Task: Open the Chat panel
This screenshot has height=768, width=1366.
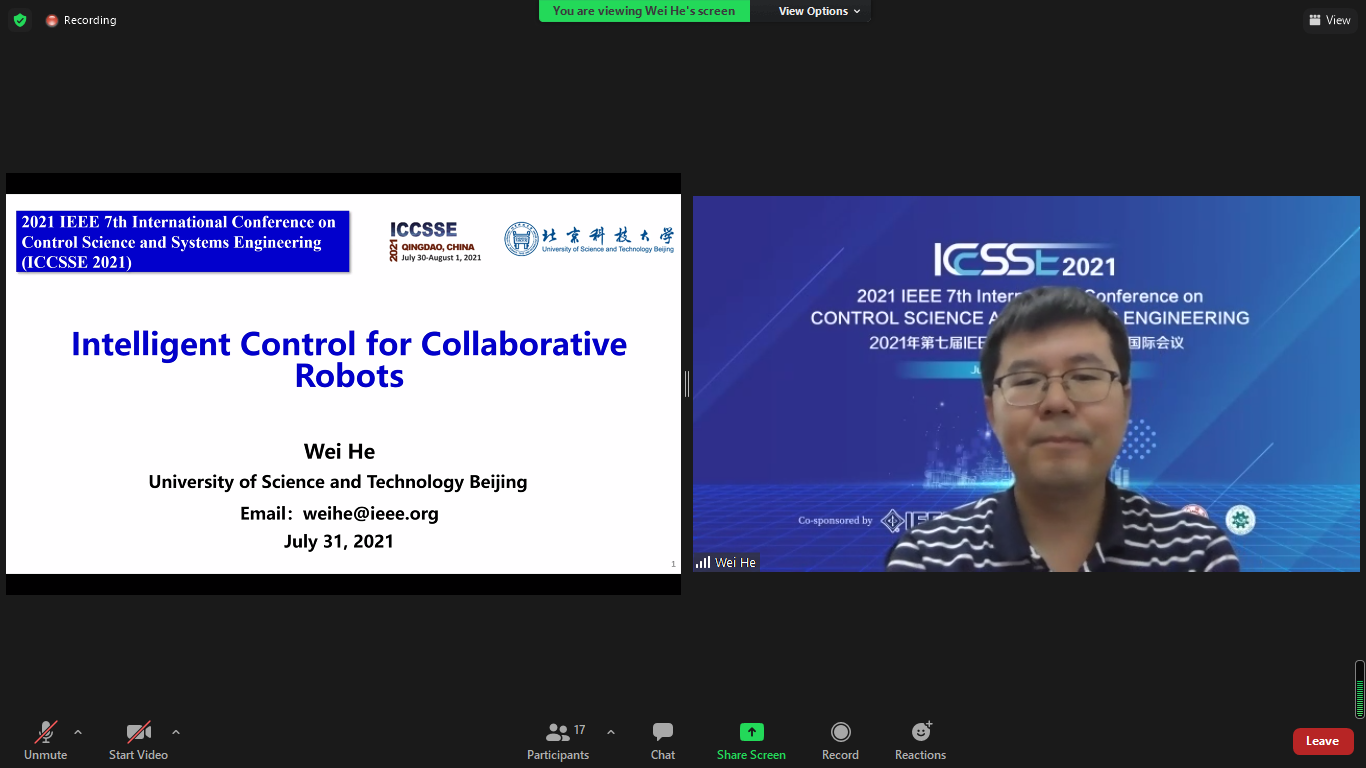Action: point(663,741)
